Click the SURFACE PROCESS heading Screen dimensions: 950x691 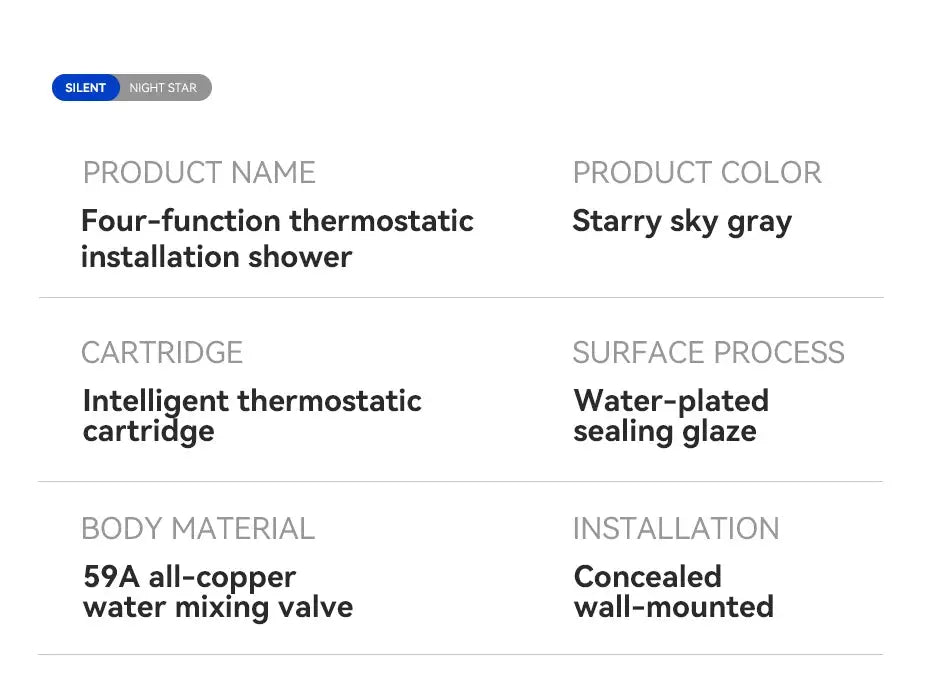[x=708, y=353]
